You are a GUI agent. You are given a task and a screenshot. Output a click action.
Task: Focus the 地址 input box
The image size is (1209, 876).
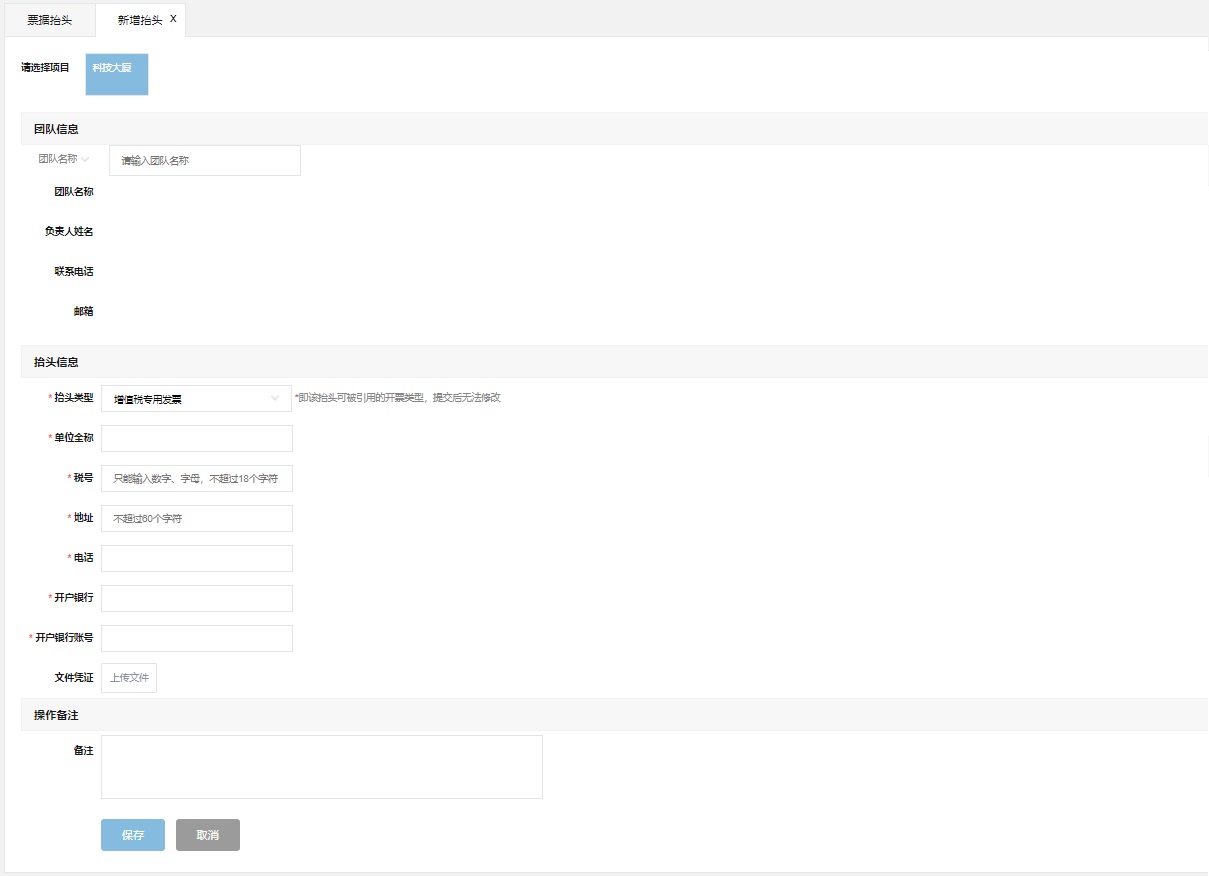point(197,518)
